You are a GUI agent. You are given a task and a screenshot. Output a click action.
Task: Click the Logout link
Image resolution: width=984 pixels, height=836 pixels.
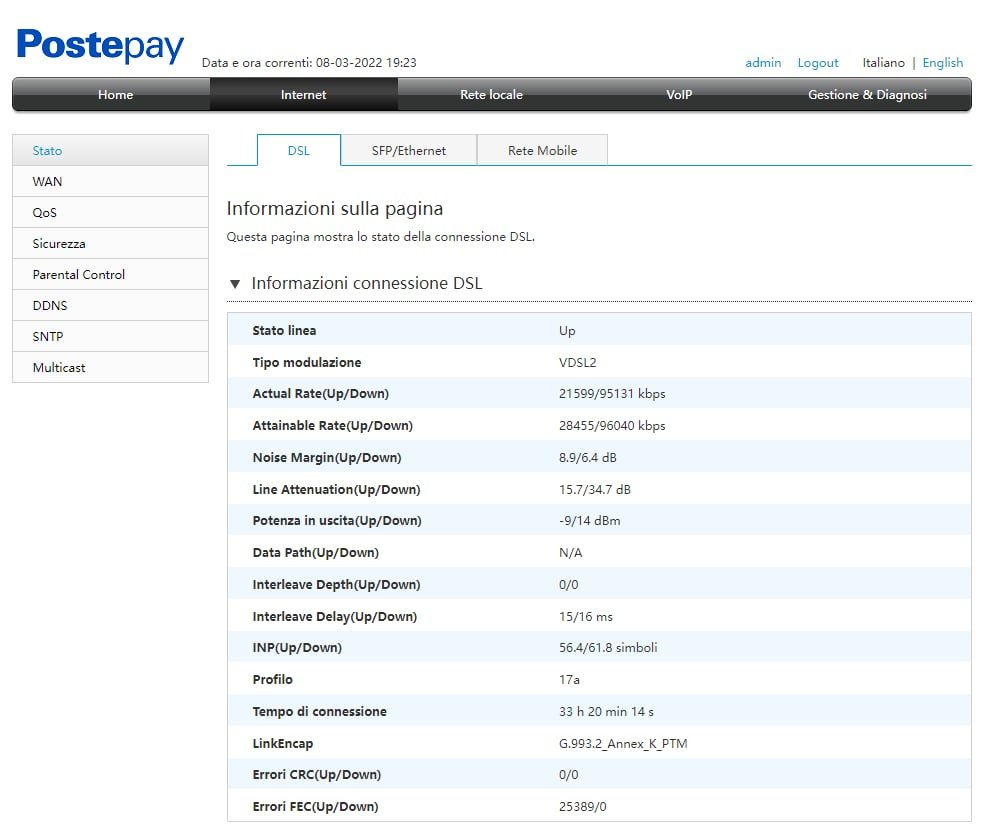click(817, 63)
